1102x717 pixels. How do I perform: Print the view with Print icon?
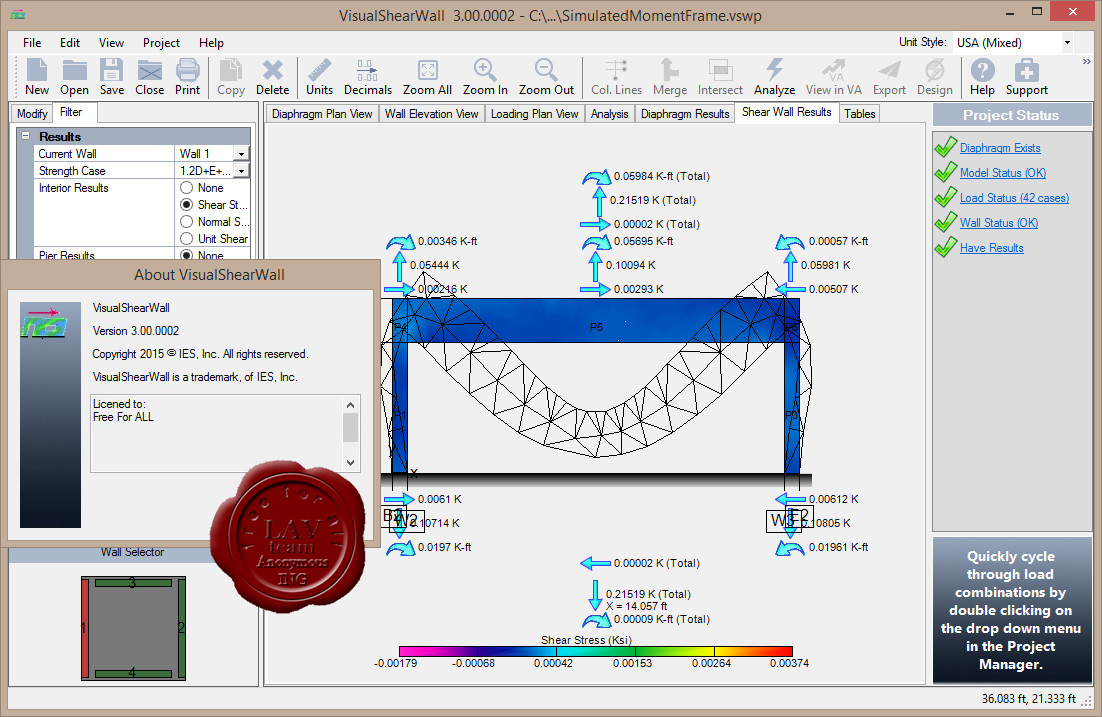(188, 77)
